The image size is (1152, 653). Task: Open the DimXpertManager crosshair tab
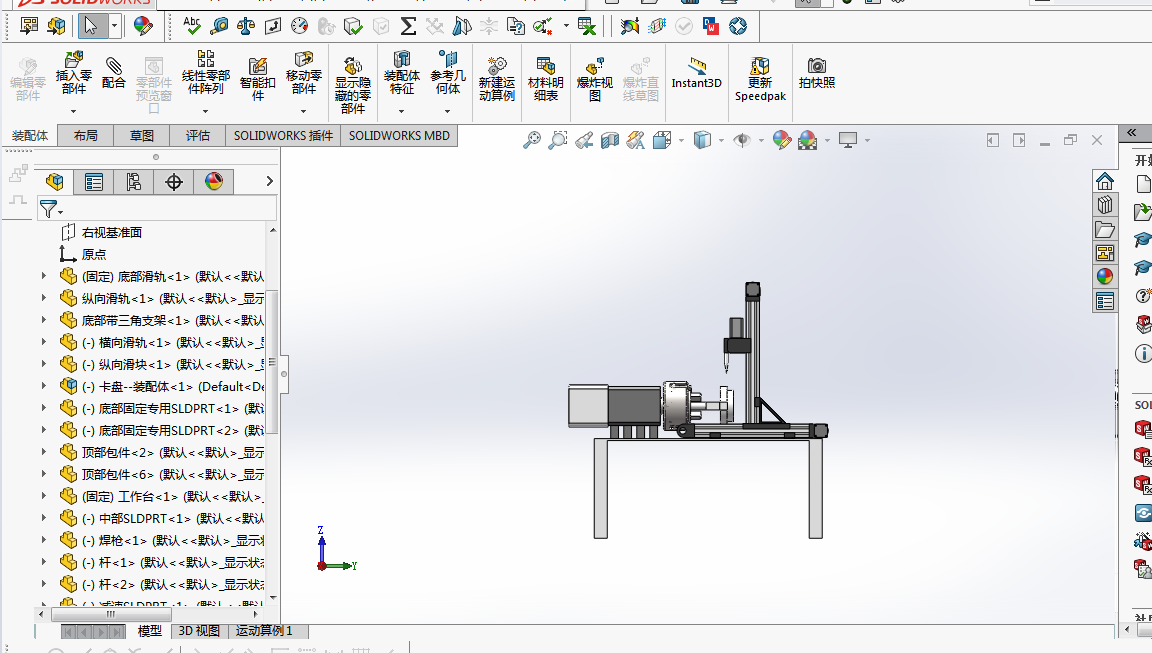174,181
